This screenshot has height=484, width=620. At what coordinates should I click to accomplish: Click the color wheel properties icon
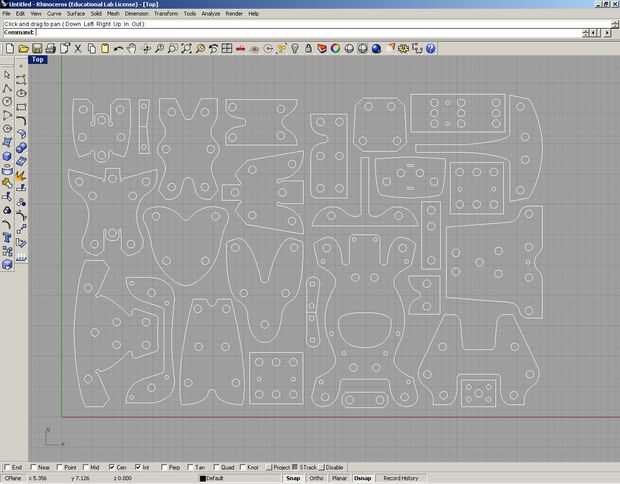point(335,49)
